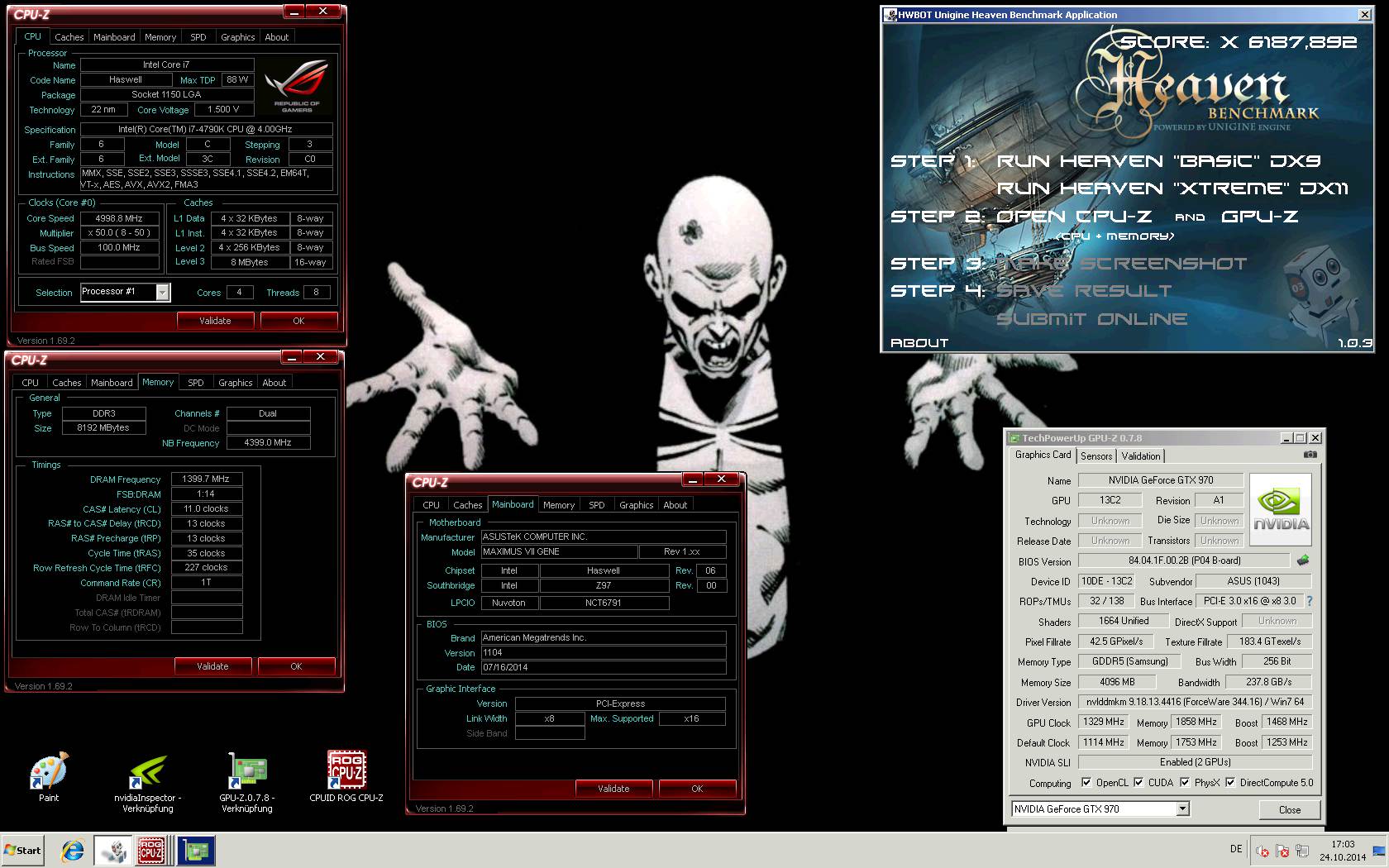Open the Windows Start menu

(22, 850)
